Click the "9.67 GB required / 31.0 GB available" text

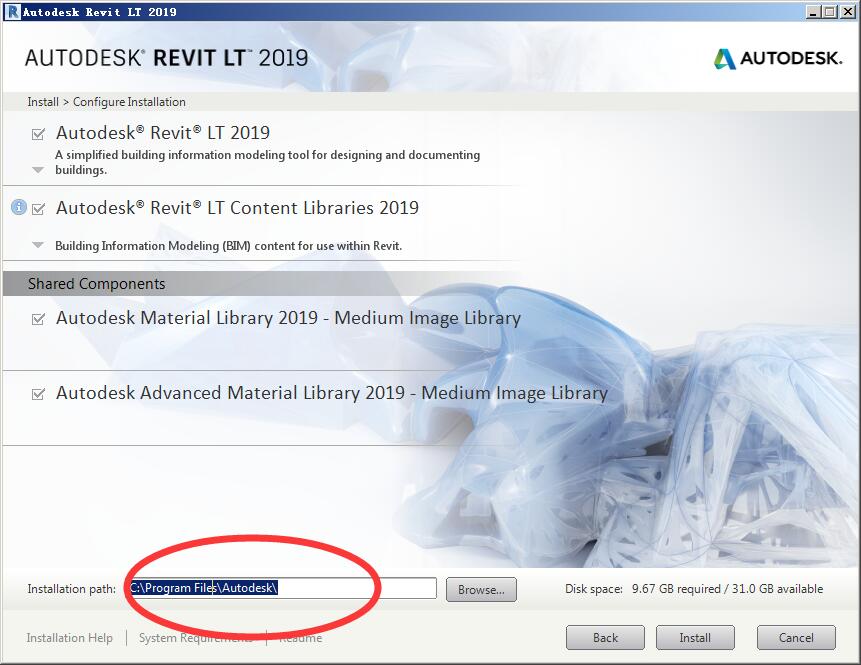(728, 589)
